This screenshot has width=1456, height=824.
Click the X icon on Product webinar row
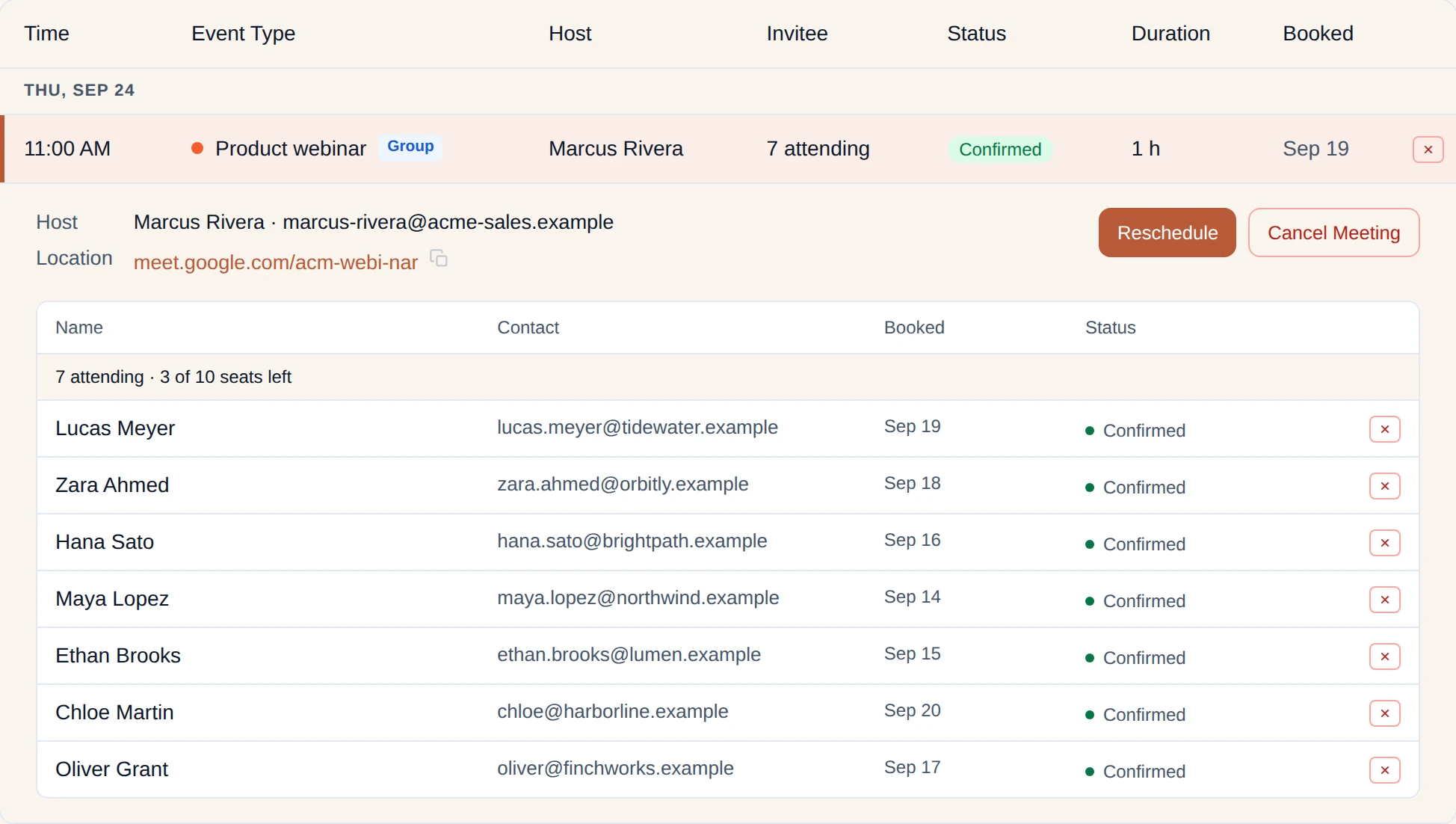tap(1428, 150)
